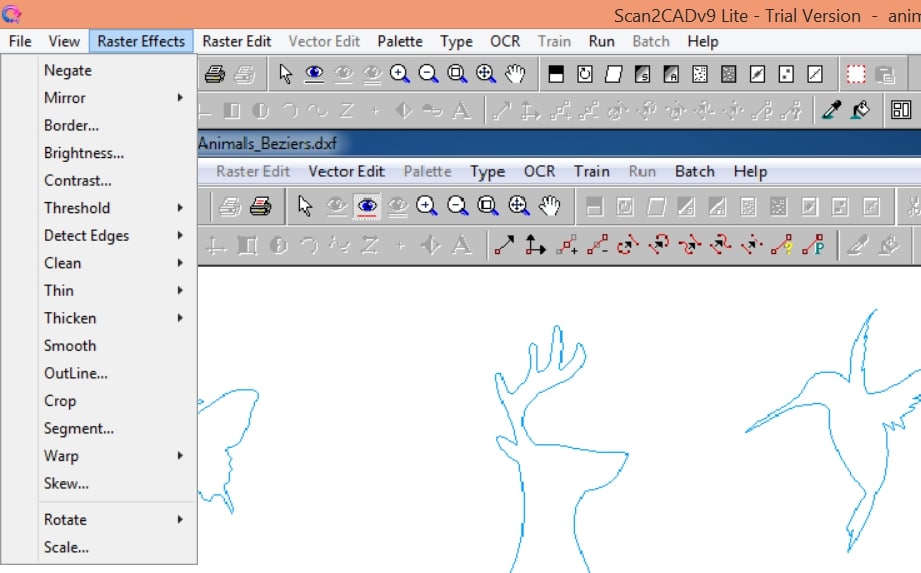
Task: Select the orthogonal line arrows tool
Action: click(x=535, y=245)
